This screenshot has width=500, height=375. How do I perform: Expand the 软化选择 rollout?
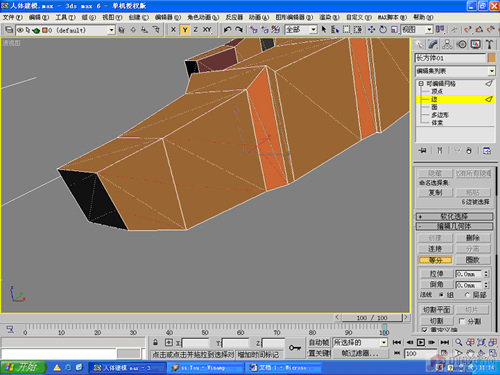click(454, 217)
